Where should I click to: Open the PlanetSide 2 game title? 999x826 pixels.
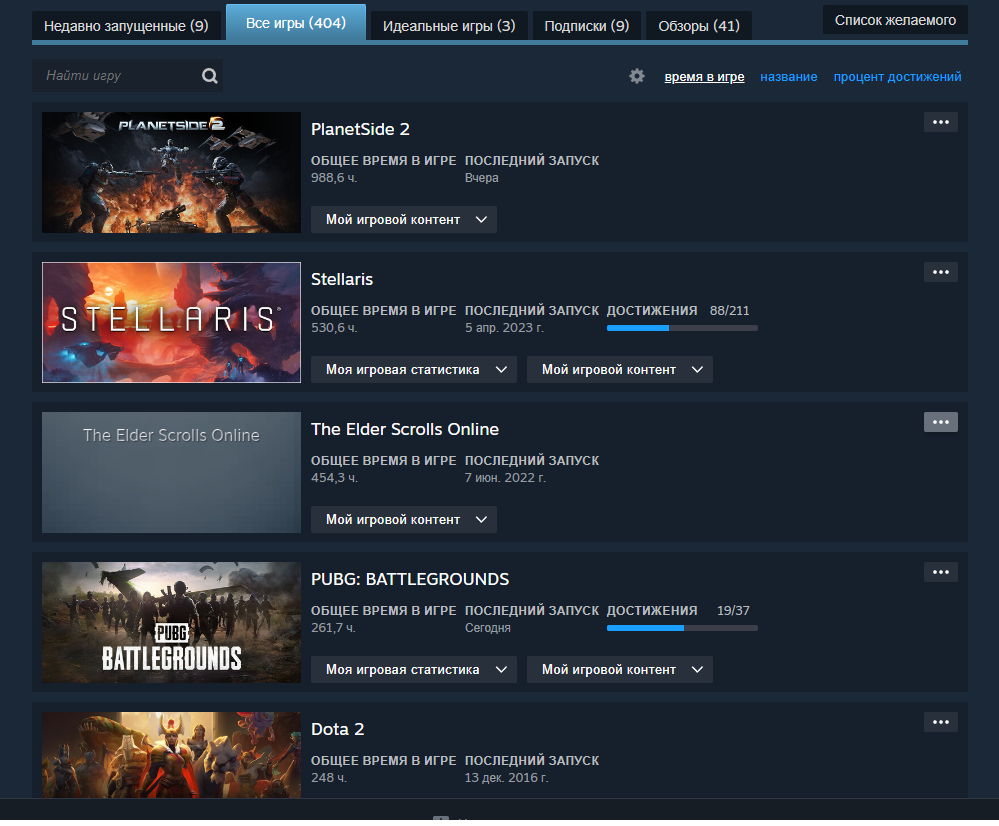pyautogui.click(x=360, y=129)
